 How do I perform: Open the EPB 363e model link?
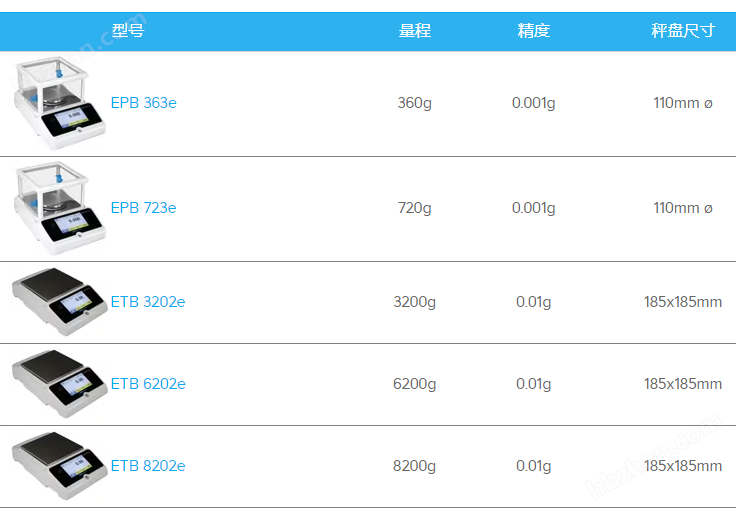click(144, 103)
